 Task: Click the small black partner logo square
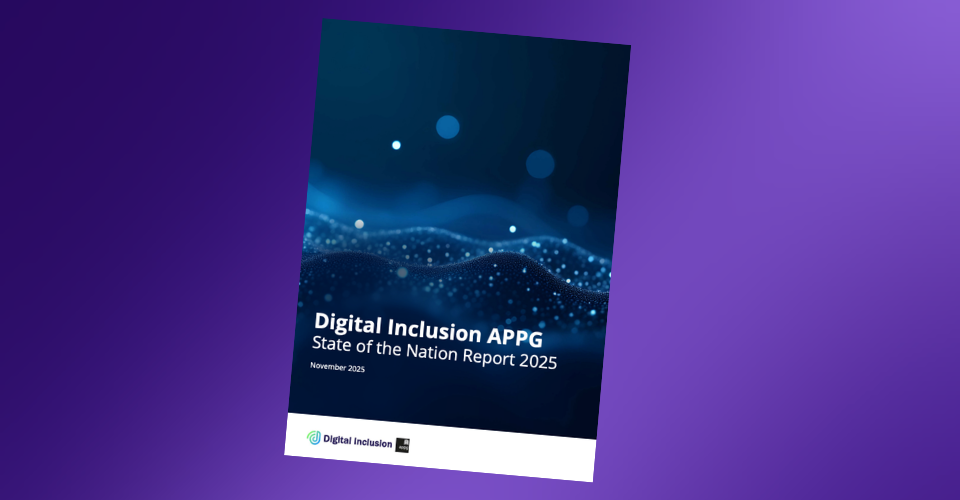pyautogui.click(x=402, y=446)
